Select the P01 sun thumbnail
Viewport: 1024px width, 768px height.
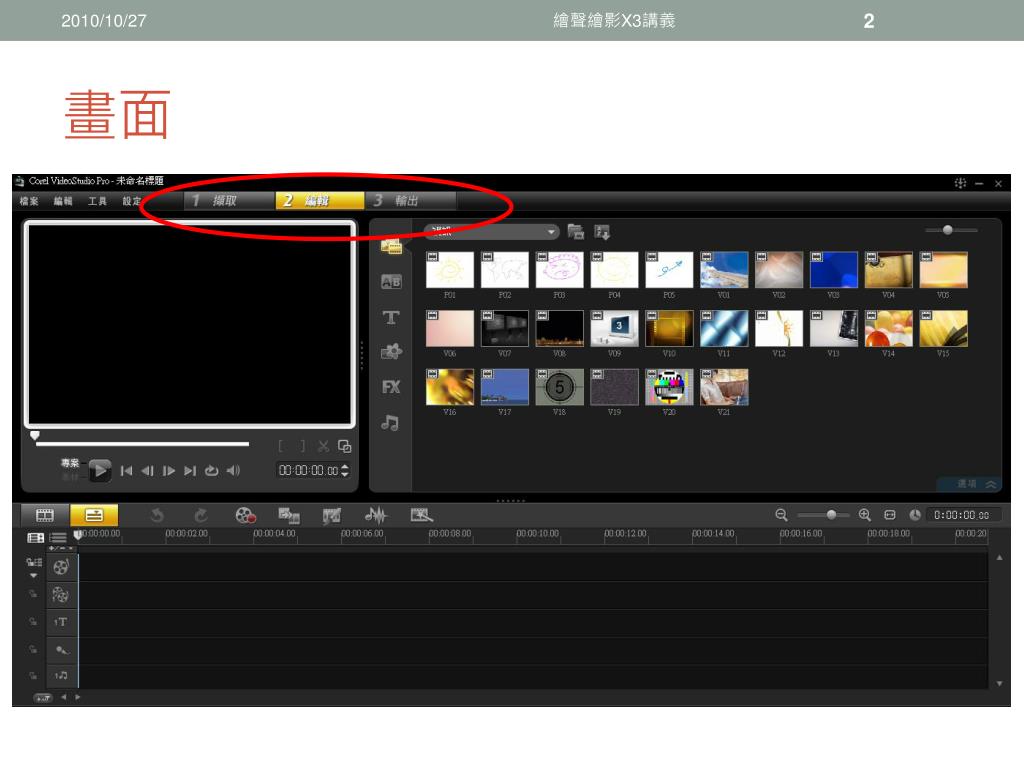pyautogui.click(x=449, y=270)
